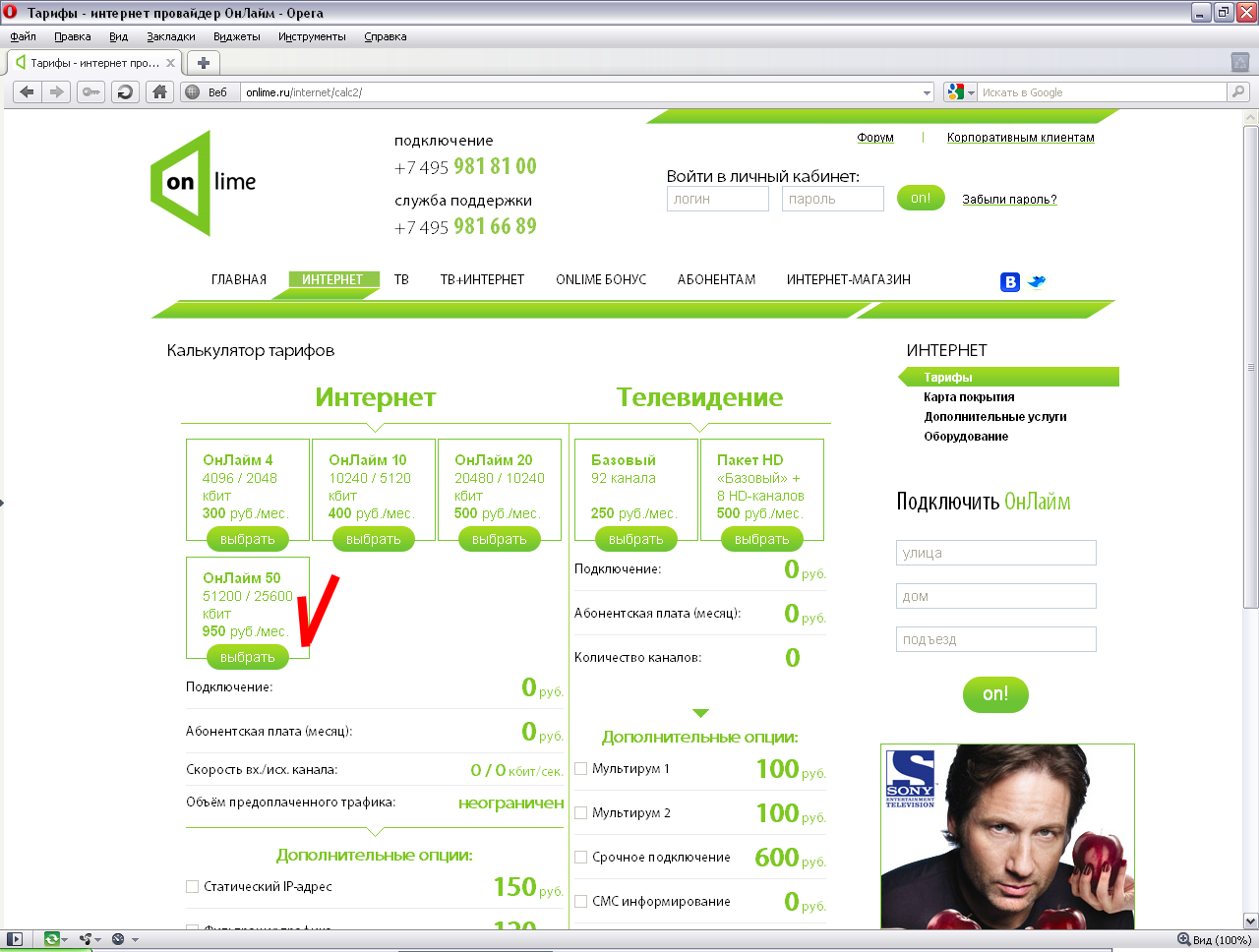Focus the улица address field

point(996,553)
